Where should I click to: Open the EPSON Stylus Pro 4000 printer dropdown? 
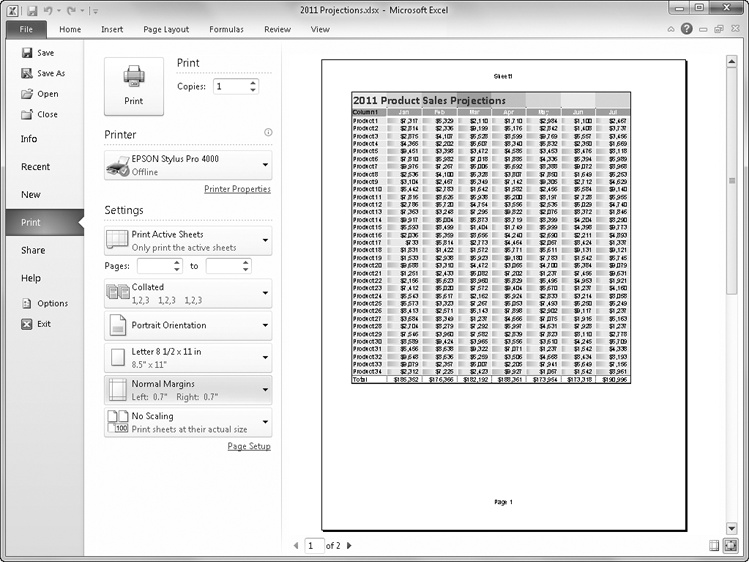[x=188, y=165]
